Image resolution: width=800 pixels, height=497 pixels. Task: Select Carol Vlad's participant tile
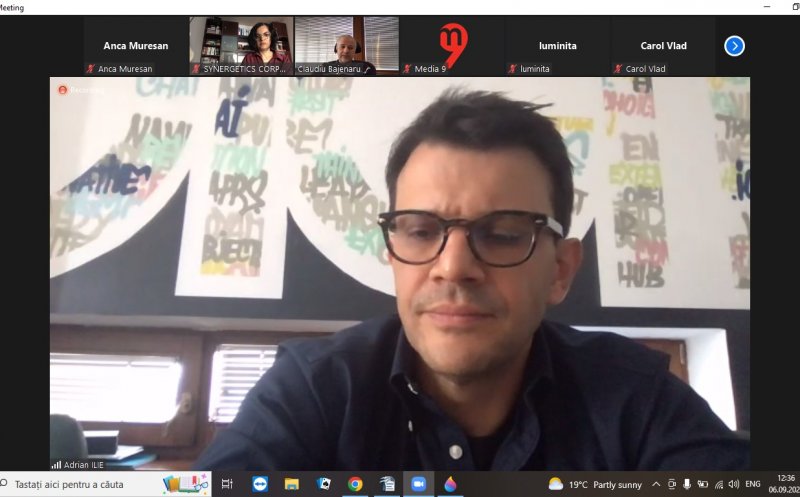(662, 46)
